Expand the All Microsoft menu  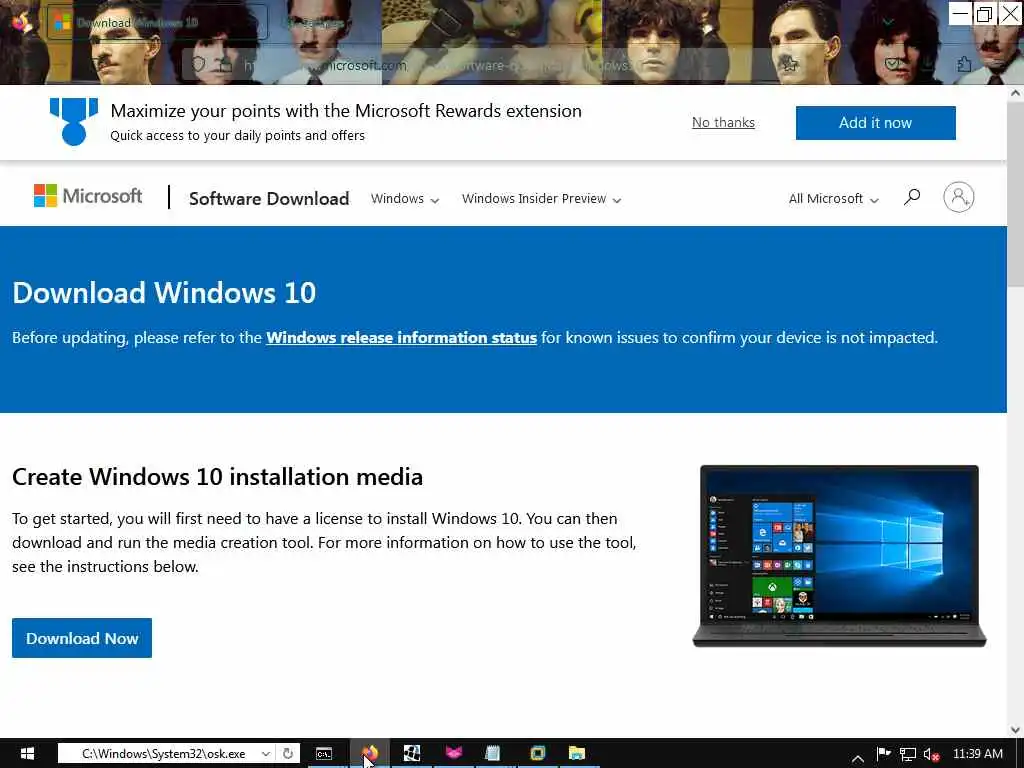(833, 199)
